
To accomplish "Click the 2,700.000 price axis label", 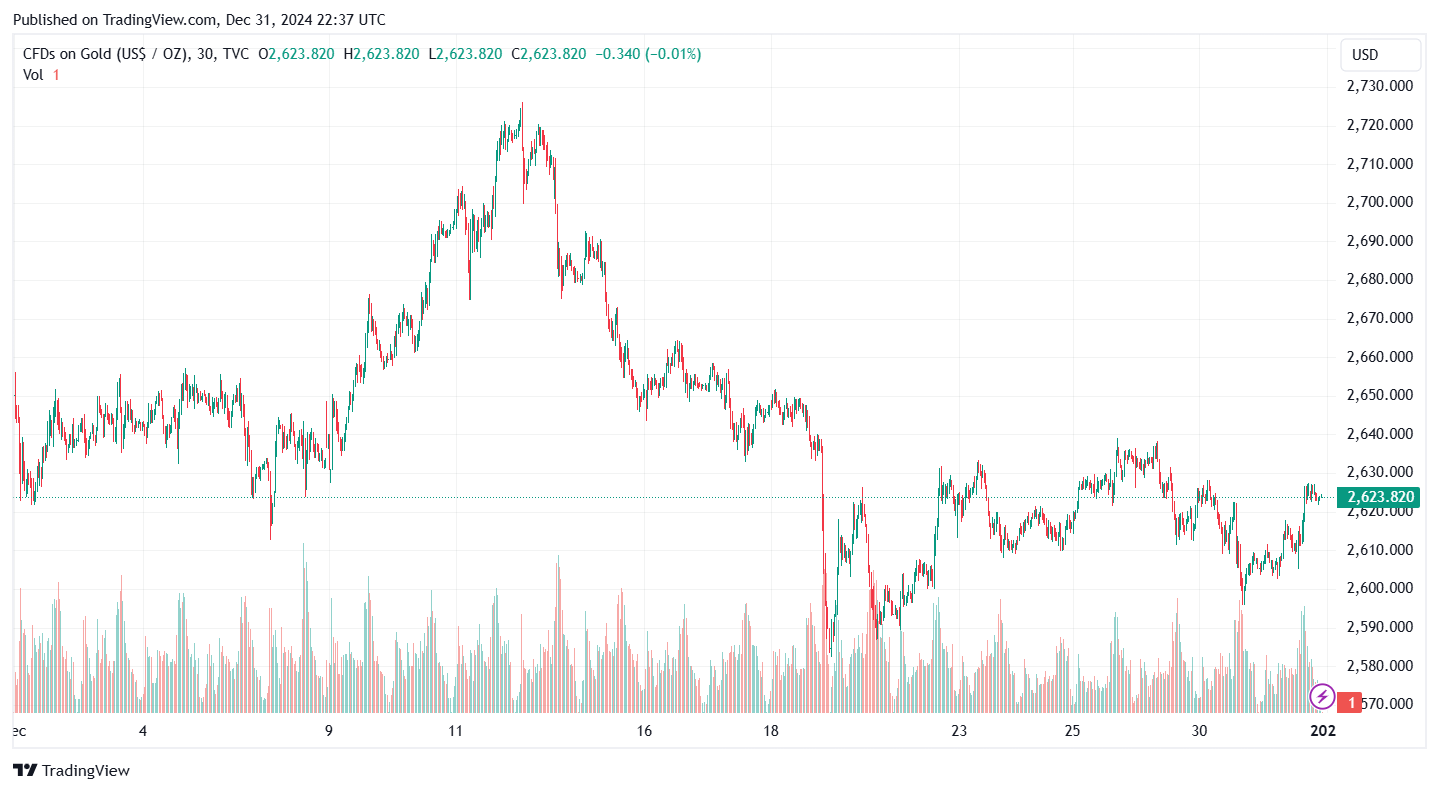I will (x=1380, y=202).
